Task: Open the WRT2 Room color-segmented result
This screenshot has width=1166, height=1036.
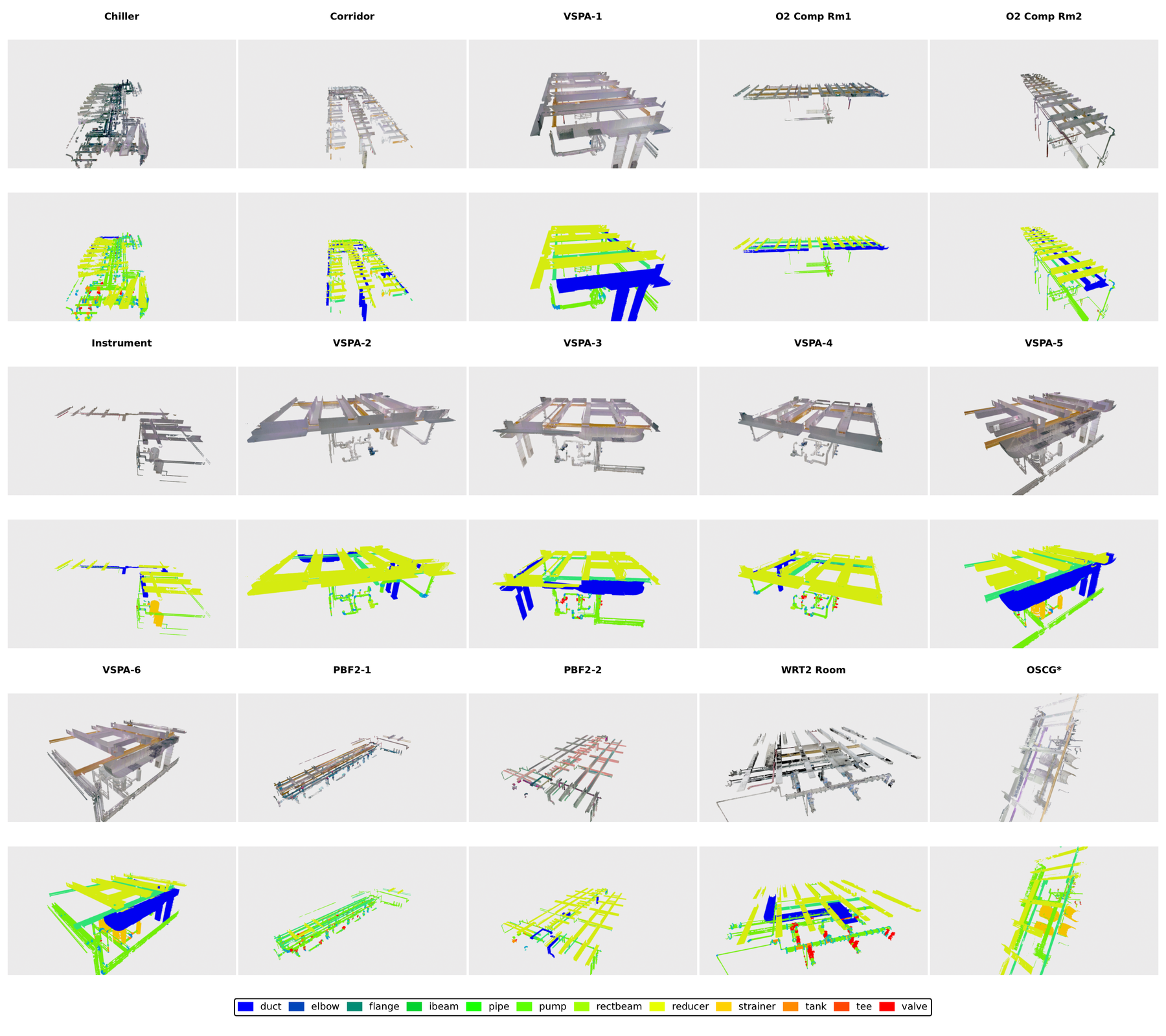Action: pyautogui.click(x=814, y=911)
